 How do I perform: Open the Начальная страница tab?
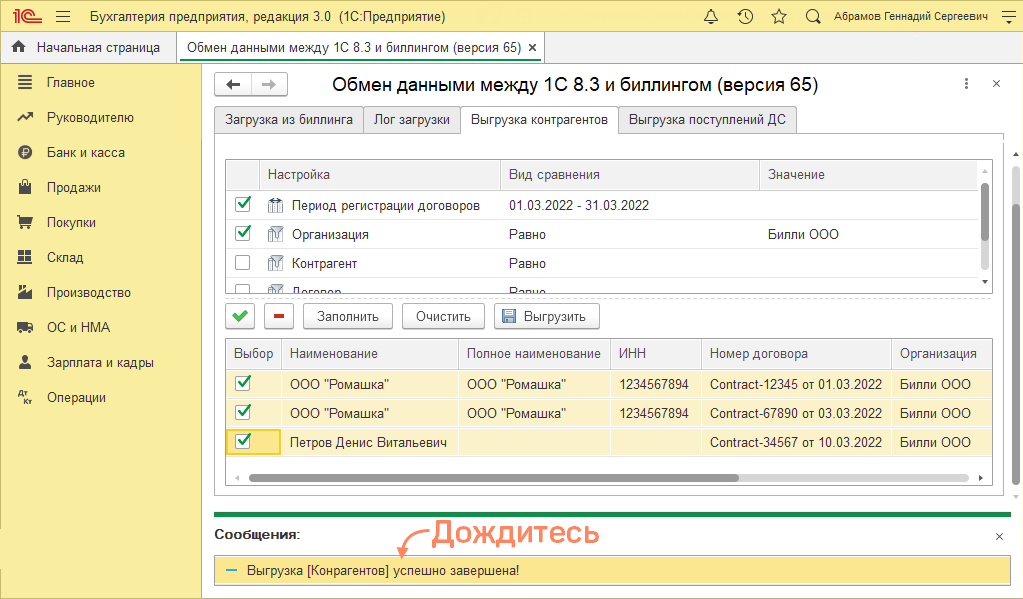(x=89, y=47)
